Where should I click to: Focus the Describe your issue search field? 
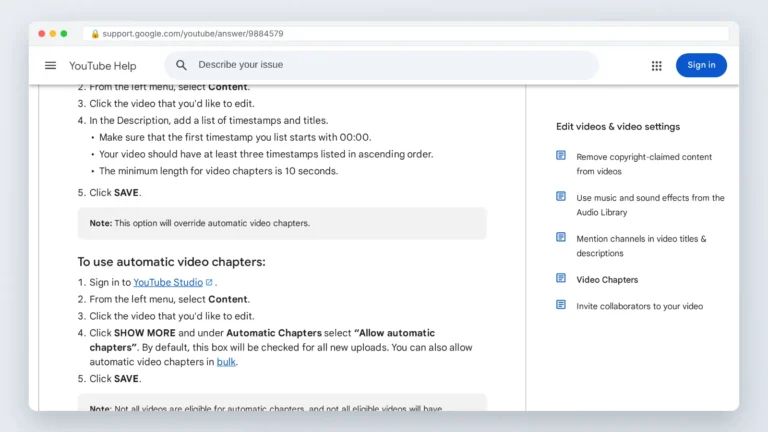point(382,65)
